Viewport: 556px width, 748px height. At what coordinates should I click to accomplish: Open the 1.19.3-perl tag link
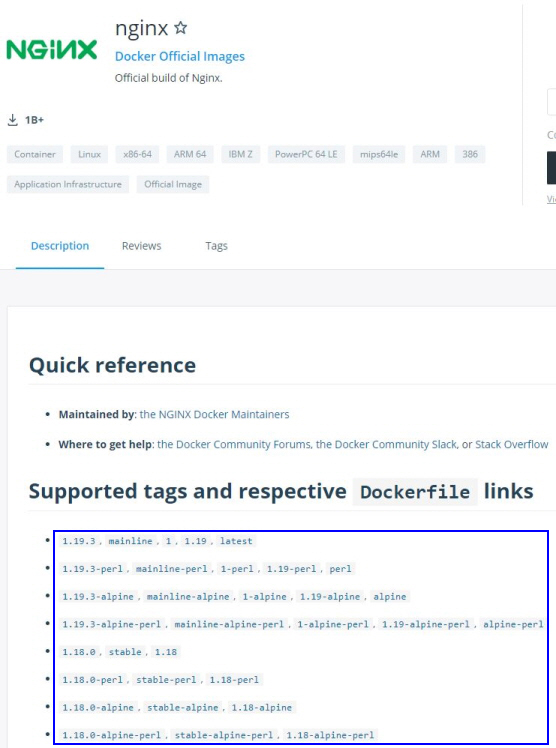pos(93,569)
